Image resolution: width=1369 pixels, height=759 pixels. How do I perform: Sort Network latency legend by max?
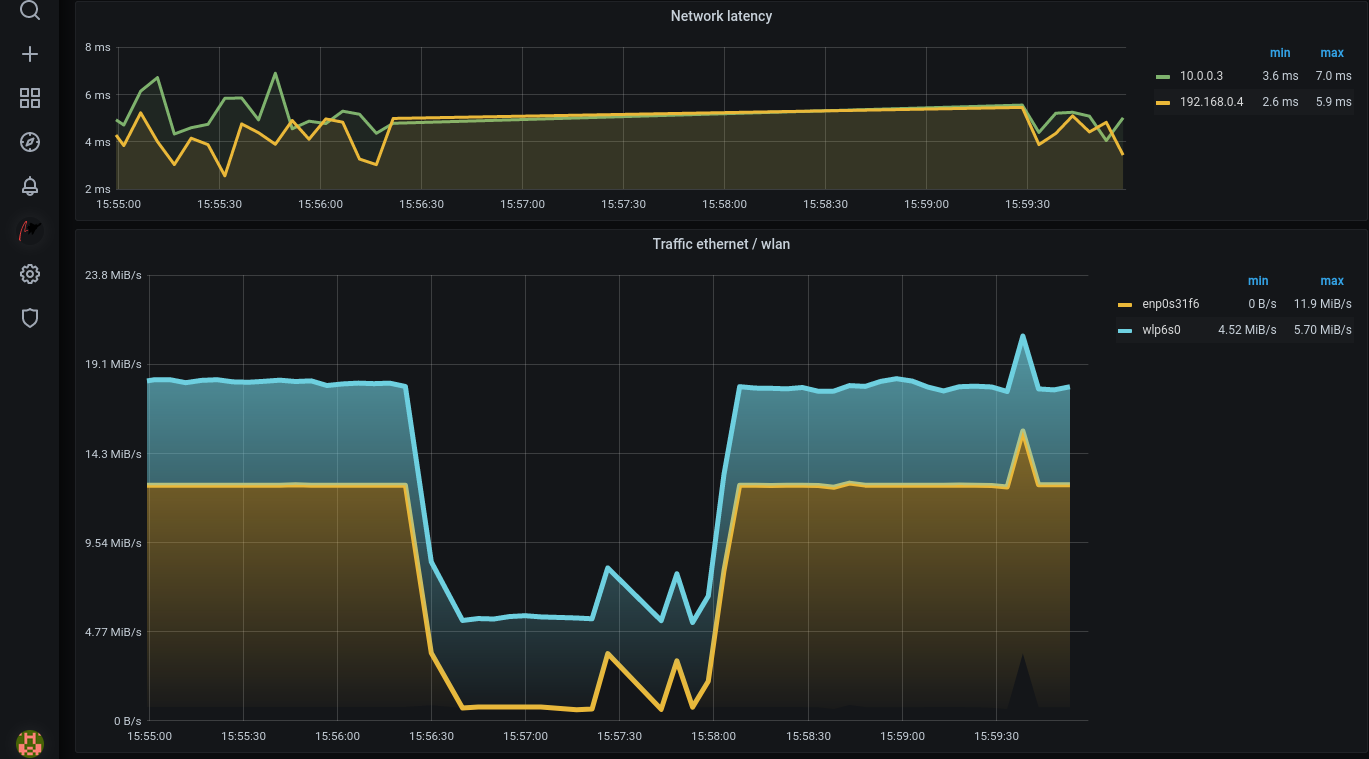(x=1331, y=53)
